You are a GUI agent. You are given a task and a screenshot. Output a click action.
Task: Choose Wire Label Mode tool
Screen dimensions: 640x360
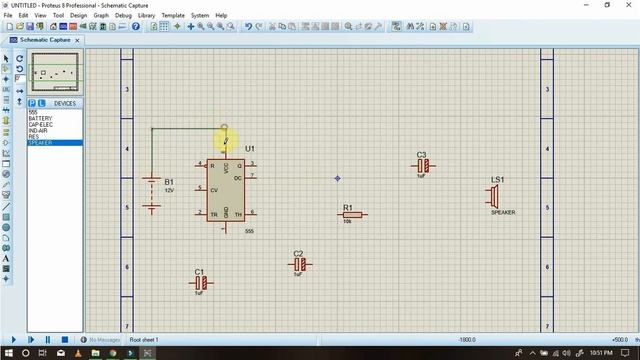[6, 89]
